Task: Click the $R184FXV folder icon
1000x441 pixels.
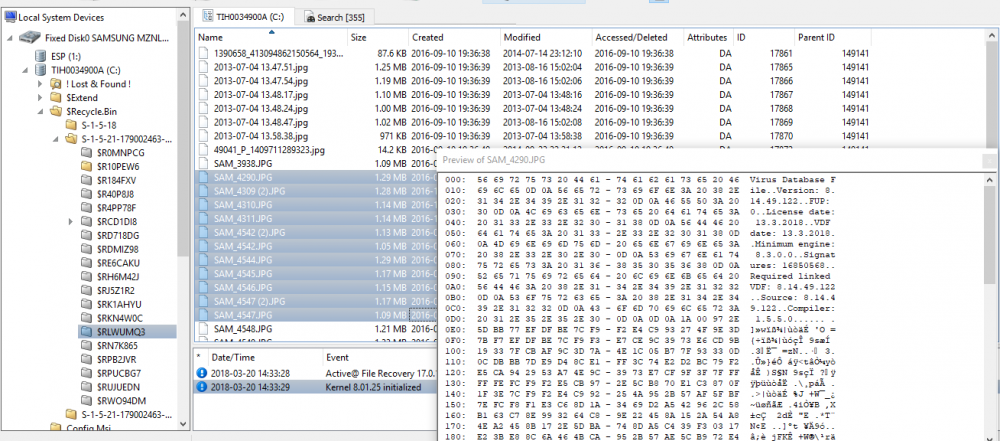Action: (x=87, y=181)
